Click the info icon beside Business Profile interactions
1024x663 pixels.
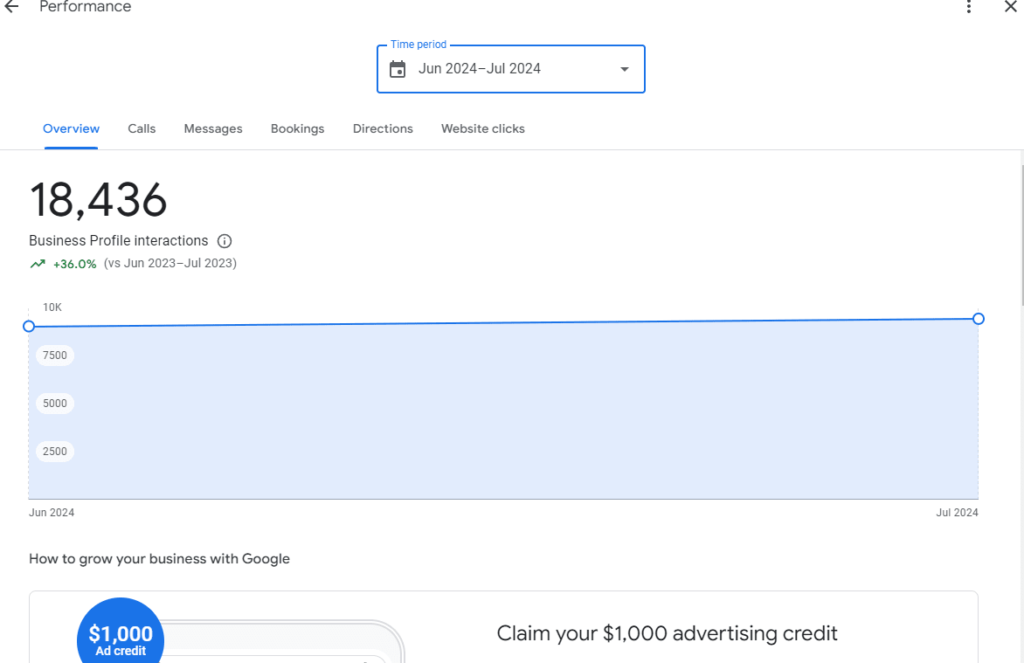tap(225, 241)
